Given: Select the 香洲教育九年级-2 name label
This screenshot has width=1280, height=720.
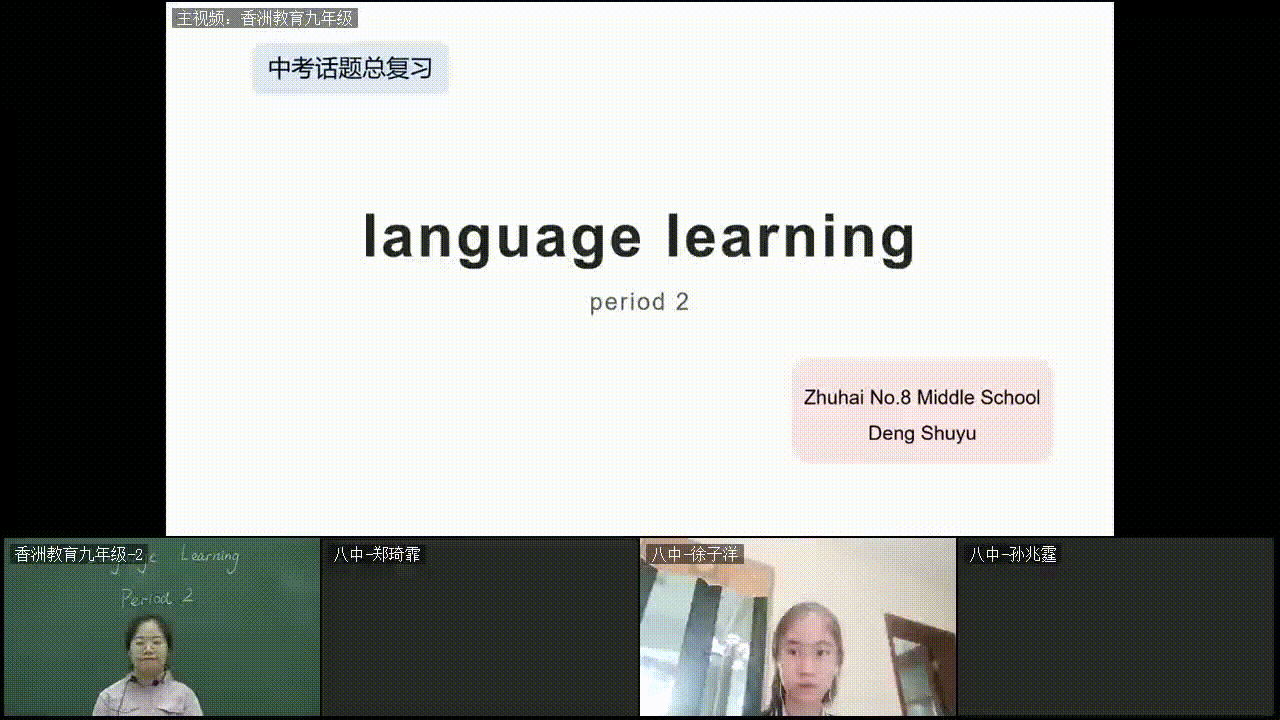Looking at the screenshot, I should (79, 554).
